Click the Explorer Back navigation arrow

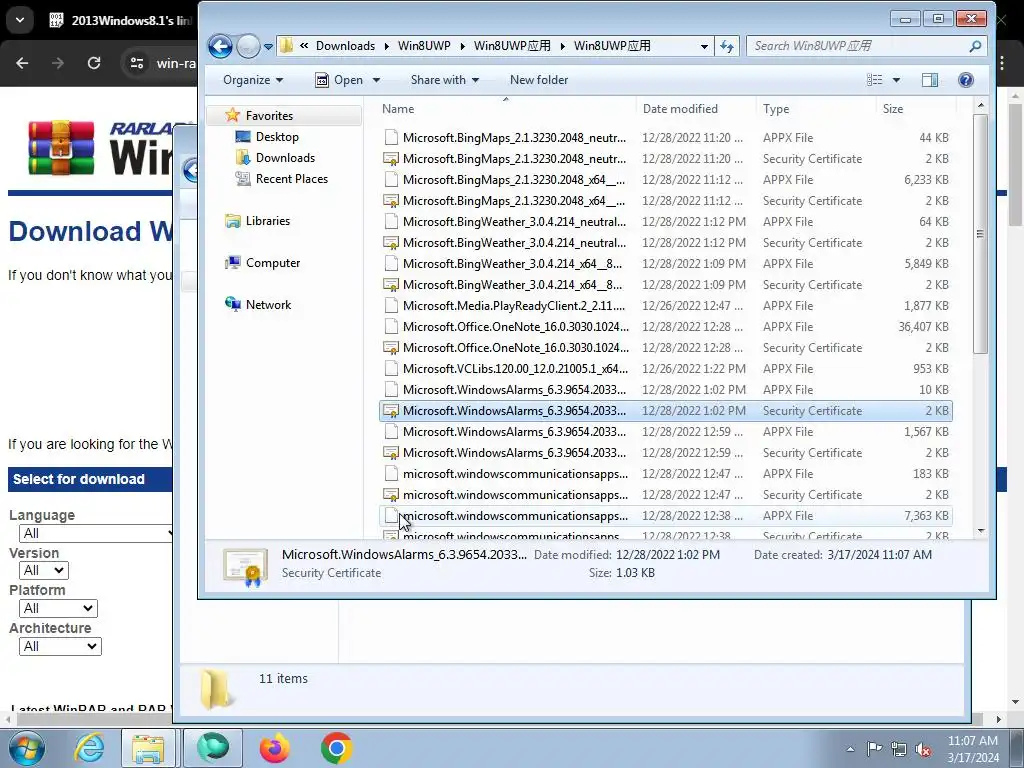220,46
